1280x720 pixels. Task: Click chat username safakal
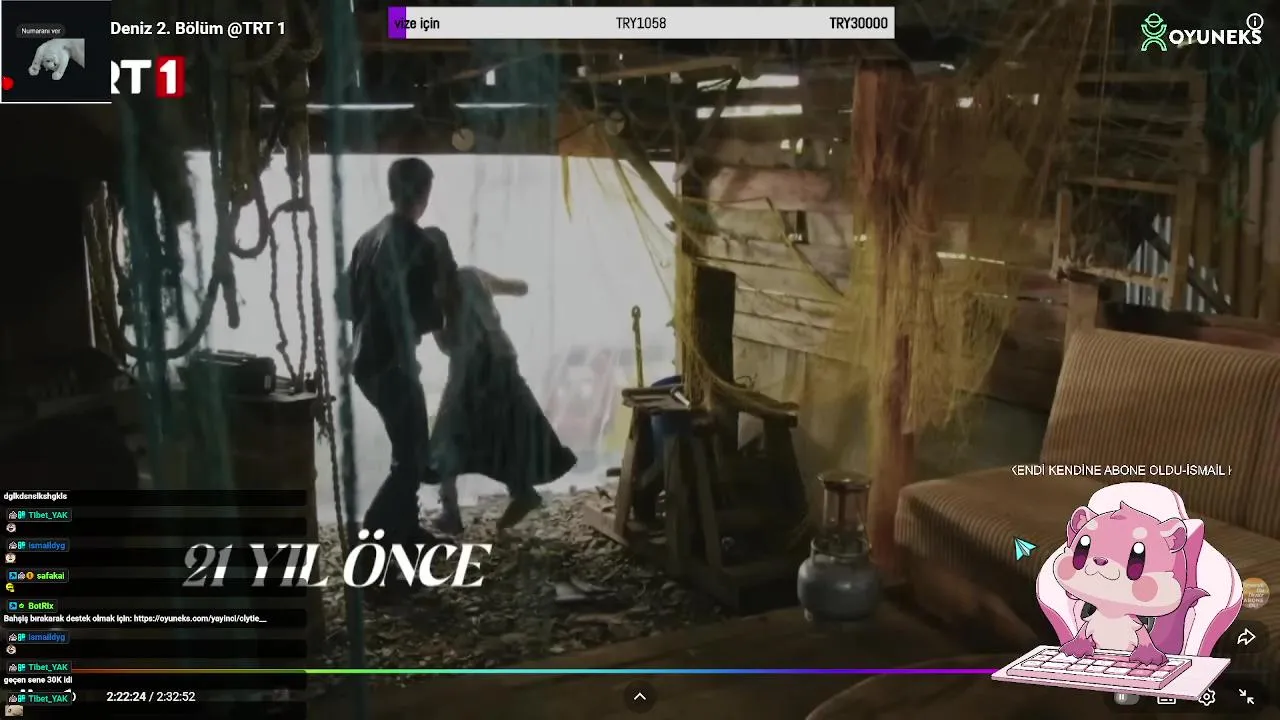(x=51, y=576)
